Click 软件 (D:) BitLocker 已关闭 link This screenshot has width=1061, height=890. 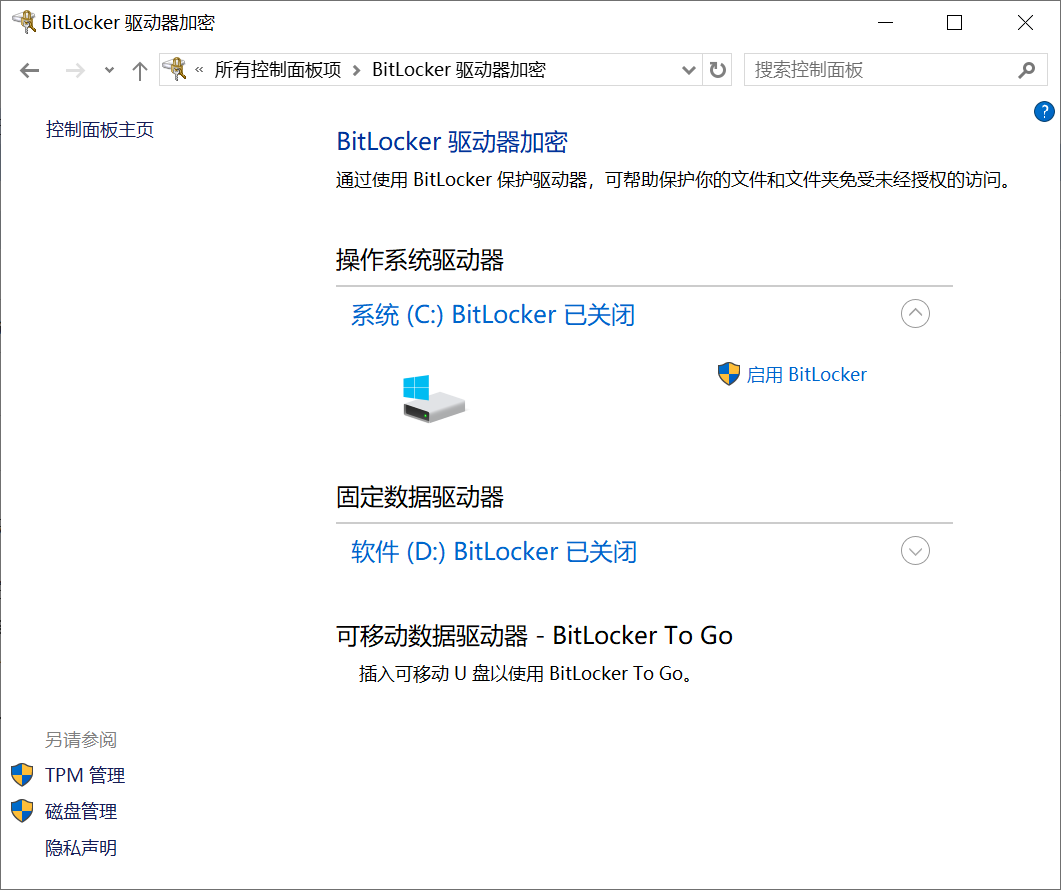[494, 552]
